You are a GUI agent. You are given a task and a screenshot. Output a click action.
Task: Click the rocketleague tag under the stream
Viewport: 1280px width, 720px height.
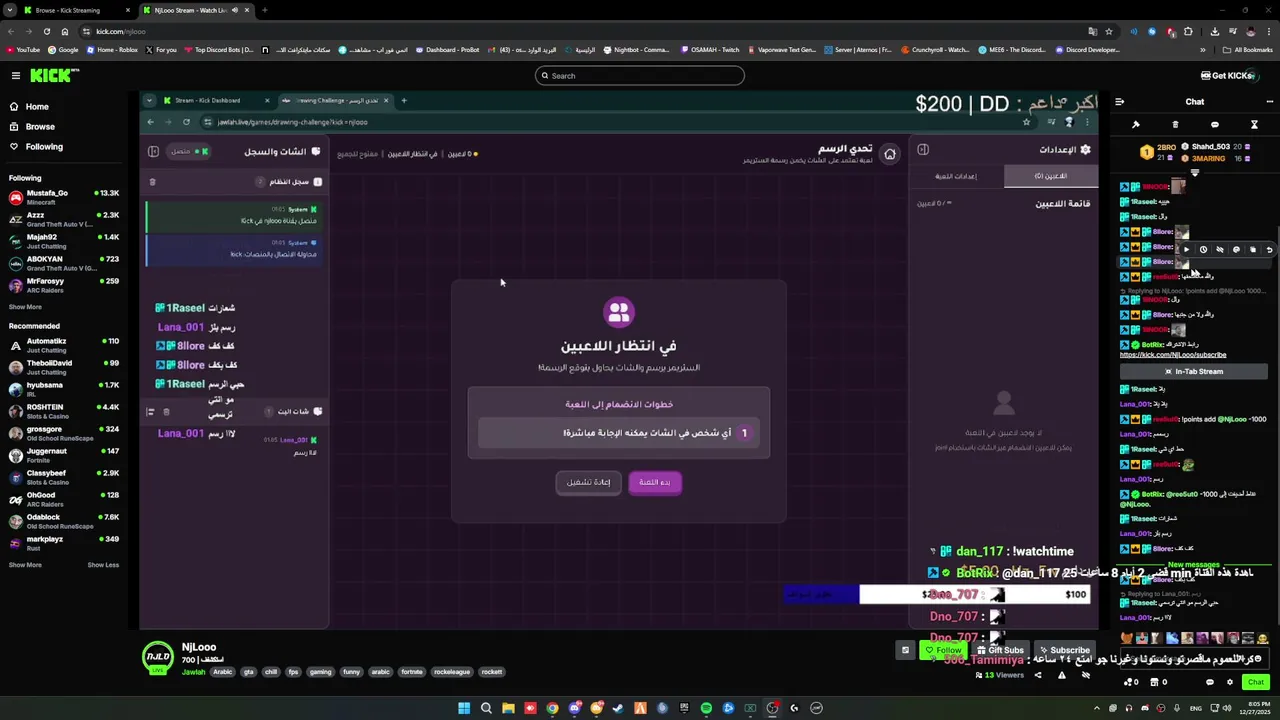point(450,672)
